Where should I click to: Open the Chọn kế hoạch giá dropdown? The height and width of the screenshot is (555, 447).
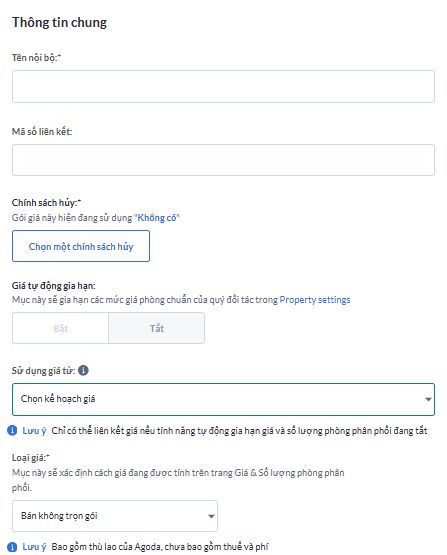[x=223, y=399]
